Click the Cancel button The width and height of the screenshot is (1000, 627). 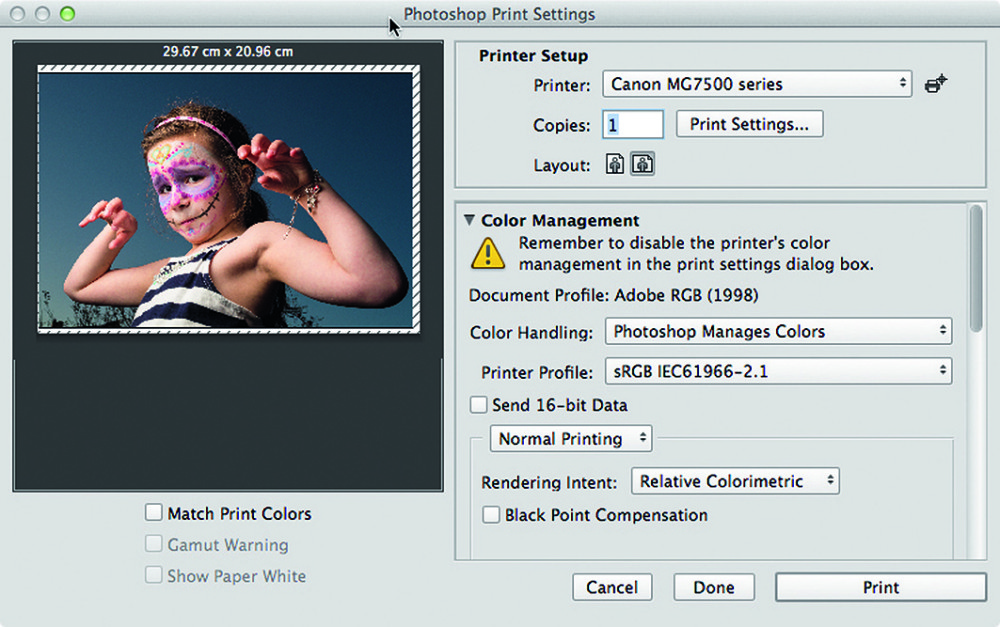[612, 587]
